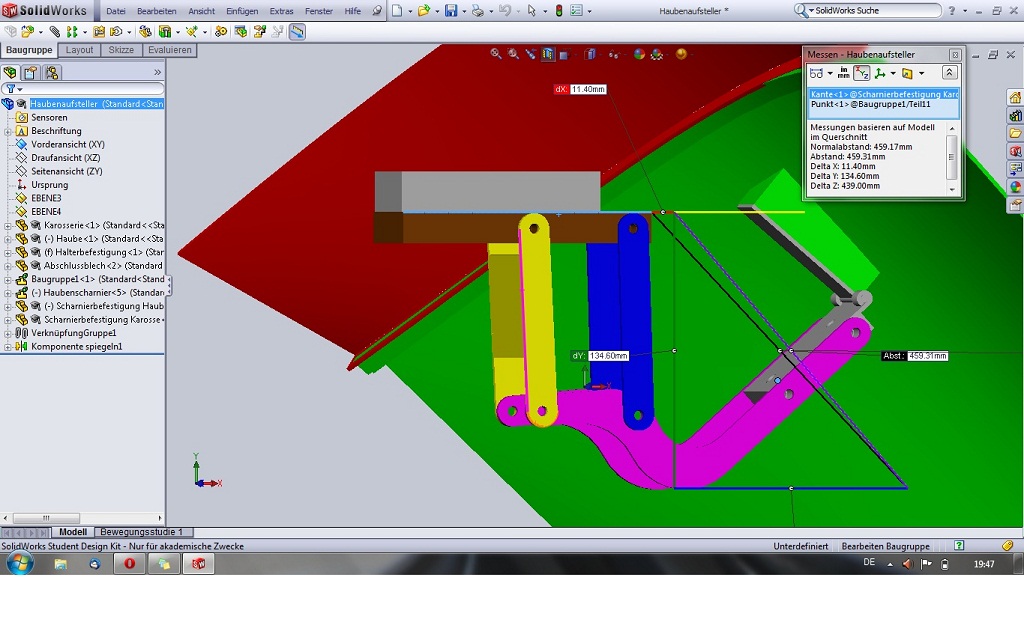Screen dimensions: 1024x619
Task: Click the Print icon in the toolbar
Action: click(x=477, y=10)
